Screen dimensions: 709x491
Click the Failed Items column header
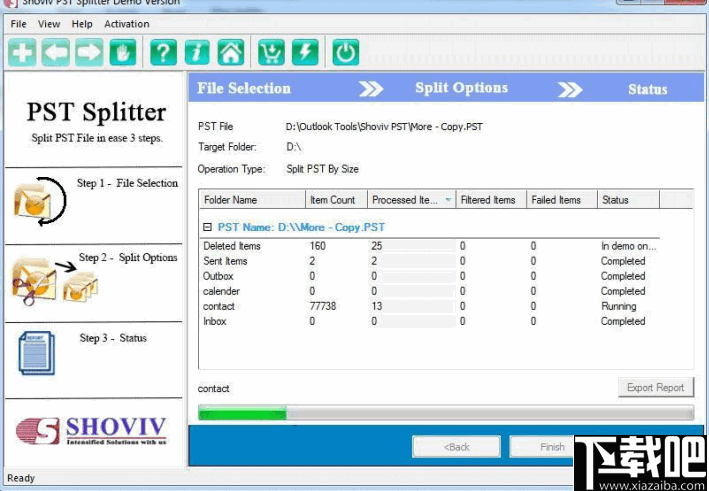click(562, 200)
